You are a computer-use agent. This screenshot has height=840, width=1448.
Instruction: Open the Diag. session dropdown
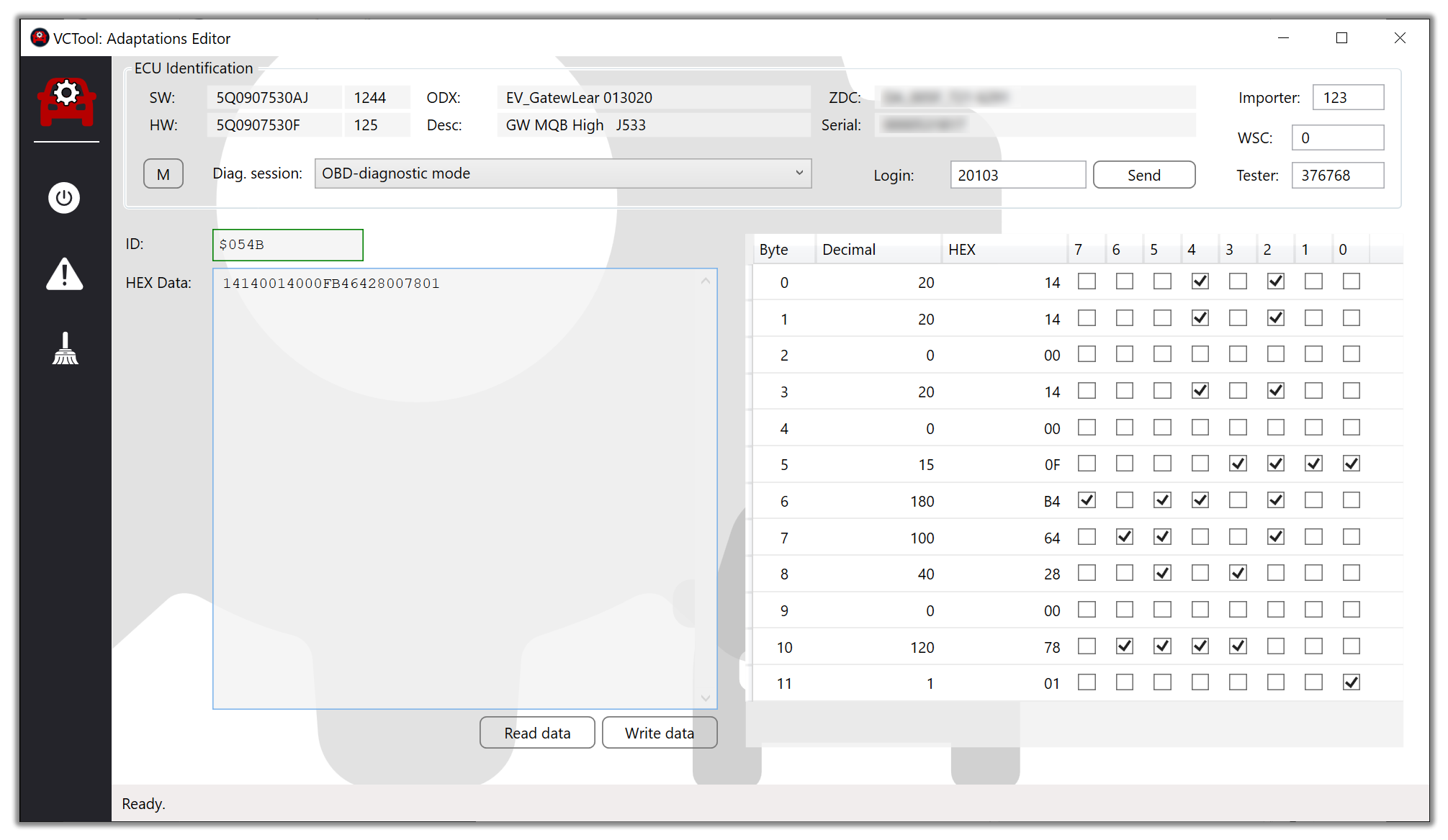click(562, 173)
